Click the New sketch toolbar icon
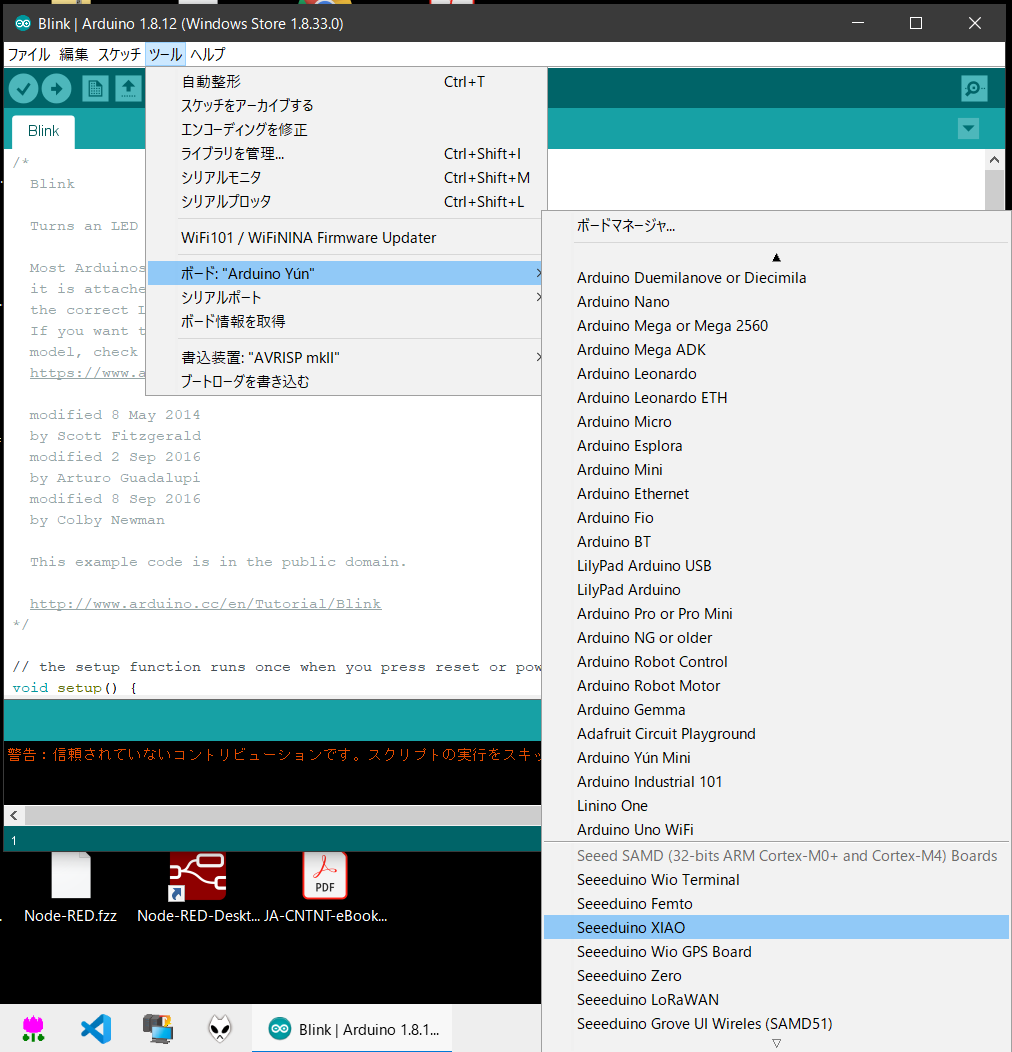Image resolution: width=1012 pixels, height=1052 pixels. point(95,88)
